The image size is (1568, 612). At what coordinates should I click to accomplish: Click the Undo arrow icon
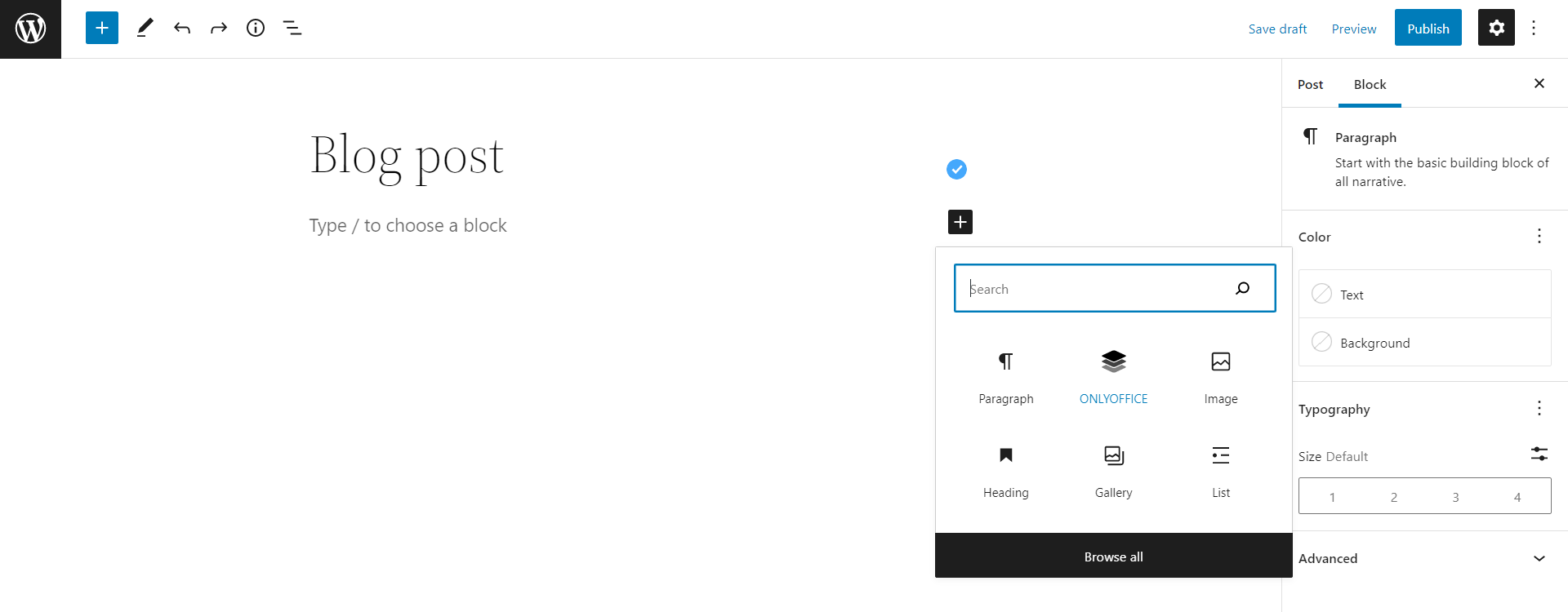click(181, 28)
